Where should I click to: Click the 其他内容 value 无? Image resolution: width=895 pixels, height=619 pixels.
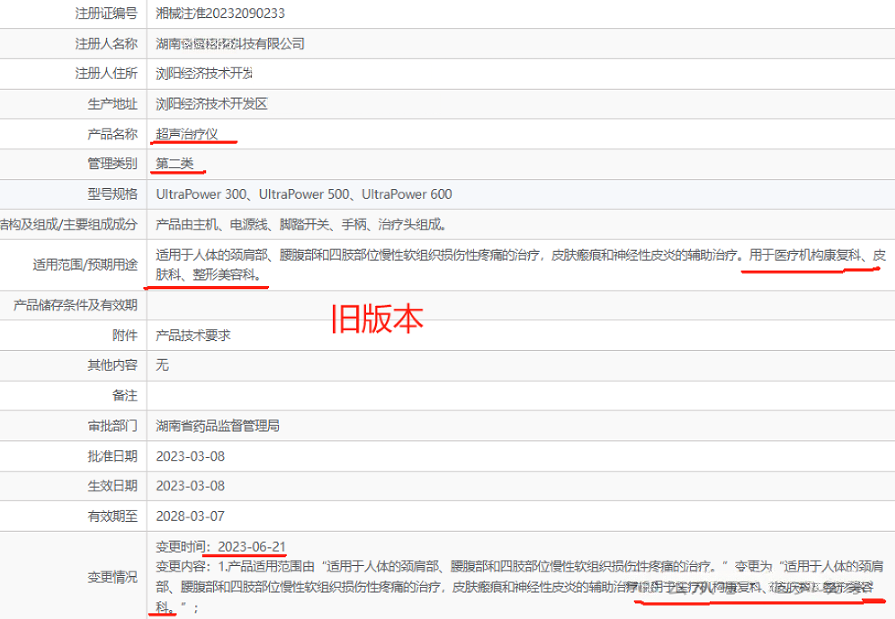click(163, 365)
